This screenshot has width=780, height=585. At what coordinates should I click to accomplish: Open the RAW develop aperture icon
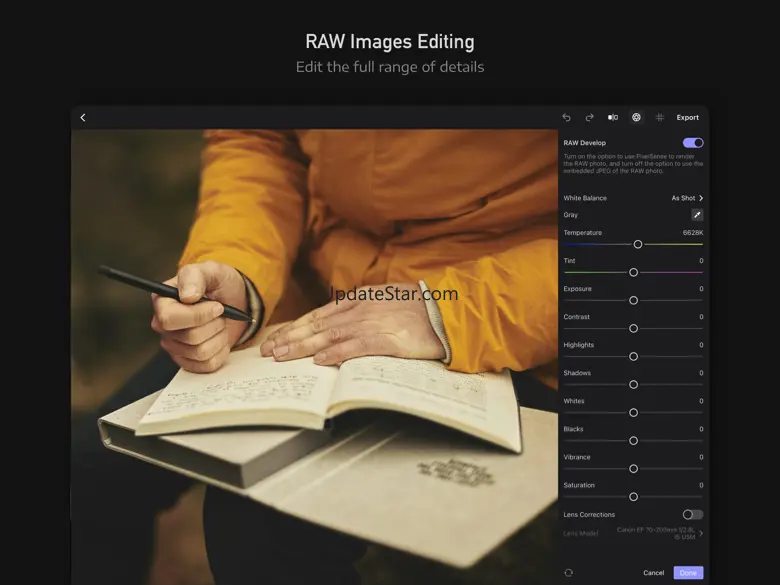pos(636,118)
